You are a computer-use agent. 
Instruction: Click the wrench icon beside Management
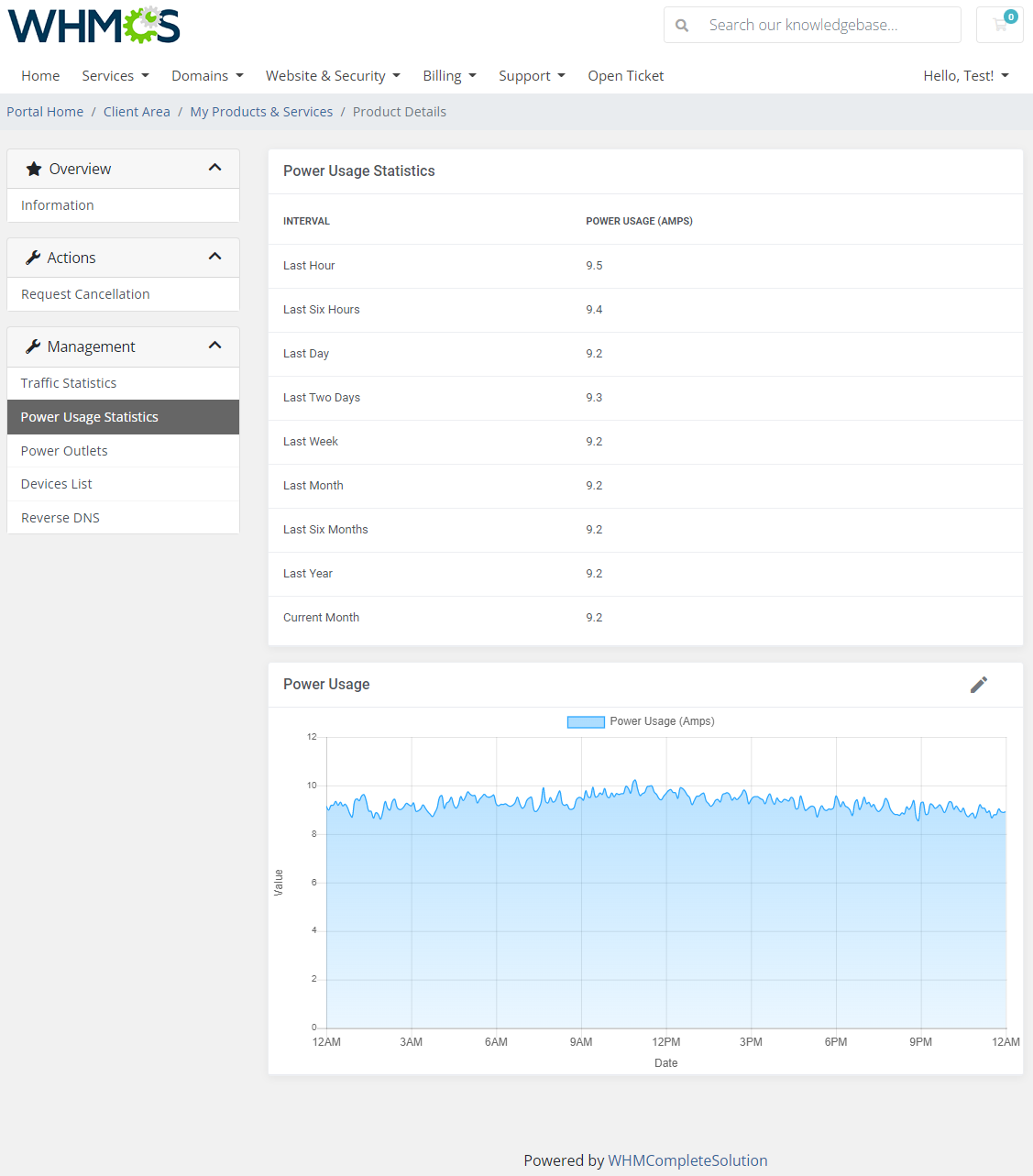tap(33, 346)
